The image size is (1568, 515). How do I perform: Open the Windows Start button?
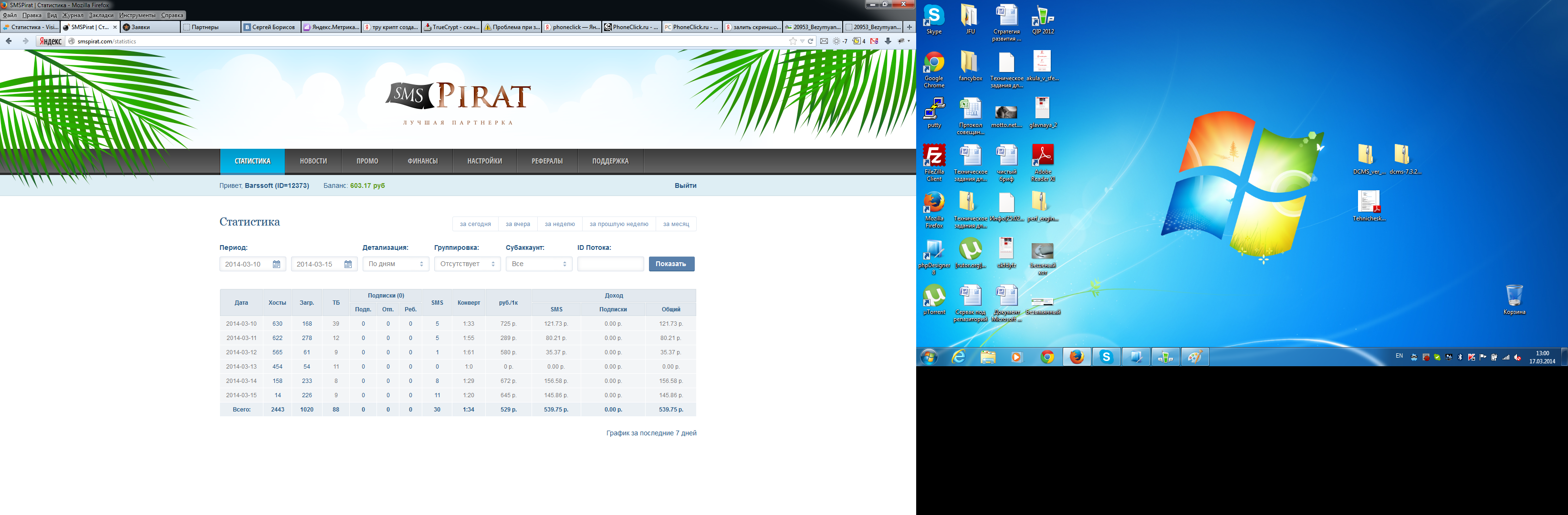(x=930, y=357)
